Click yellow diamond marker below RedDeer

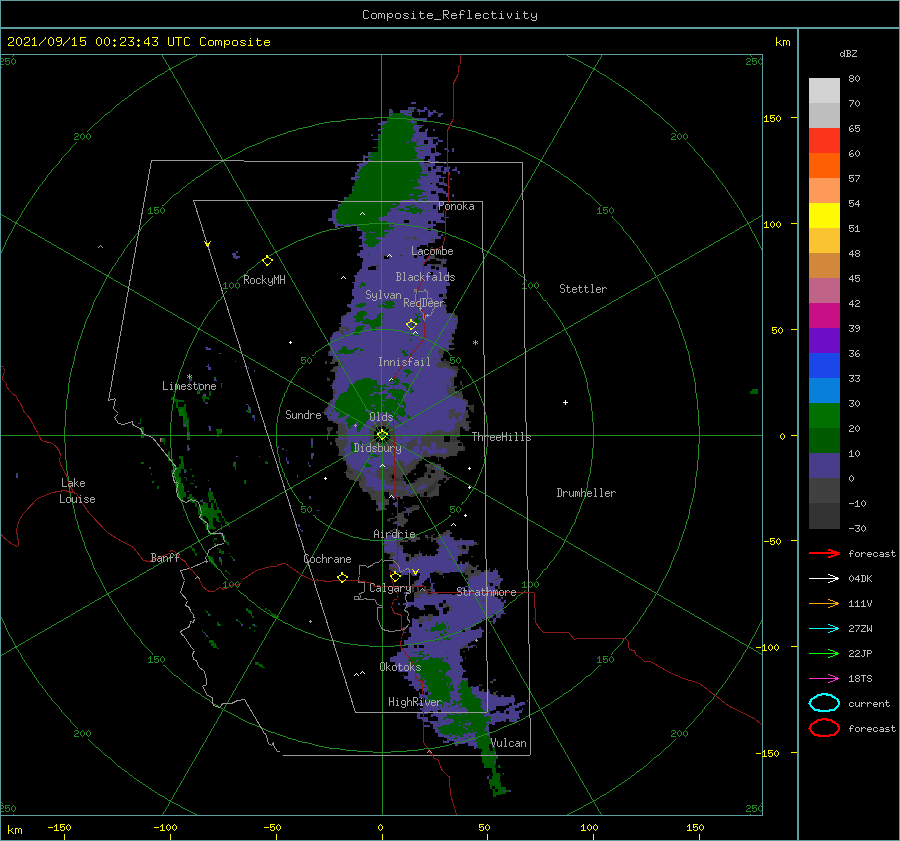coord(411,325)
